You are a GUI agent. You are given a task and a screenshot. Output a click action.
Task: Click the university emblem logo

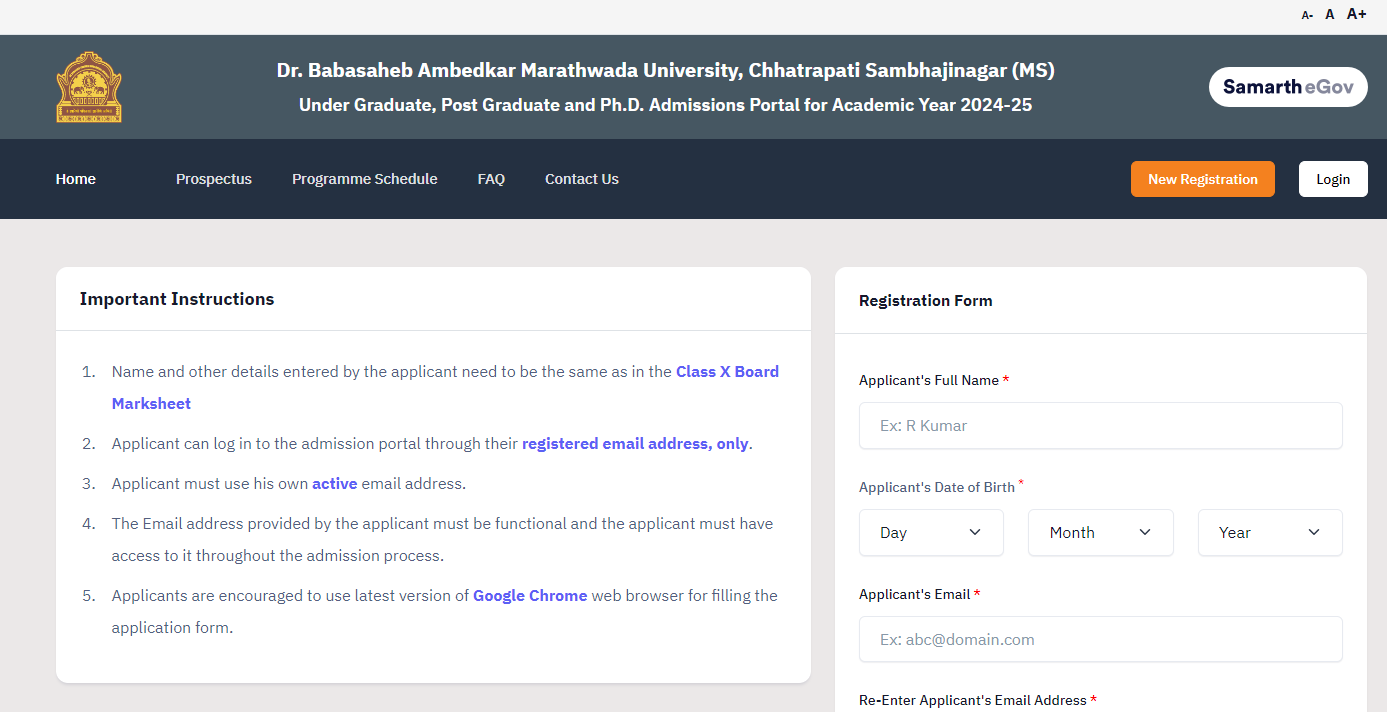[x=89, y=86]
